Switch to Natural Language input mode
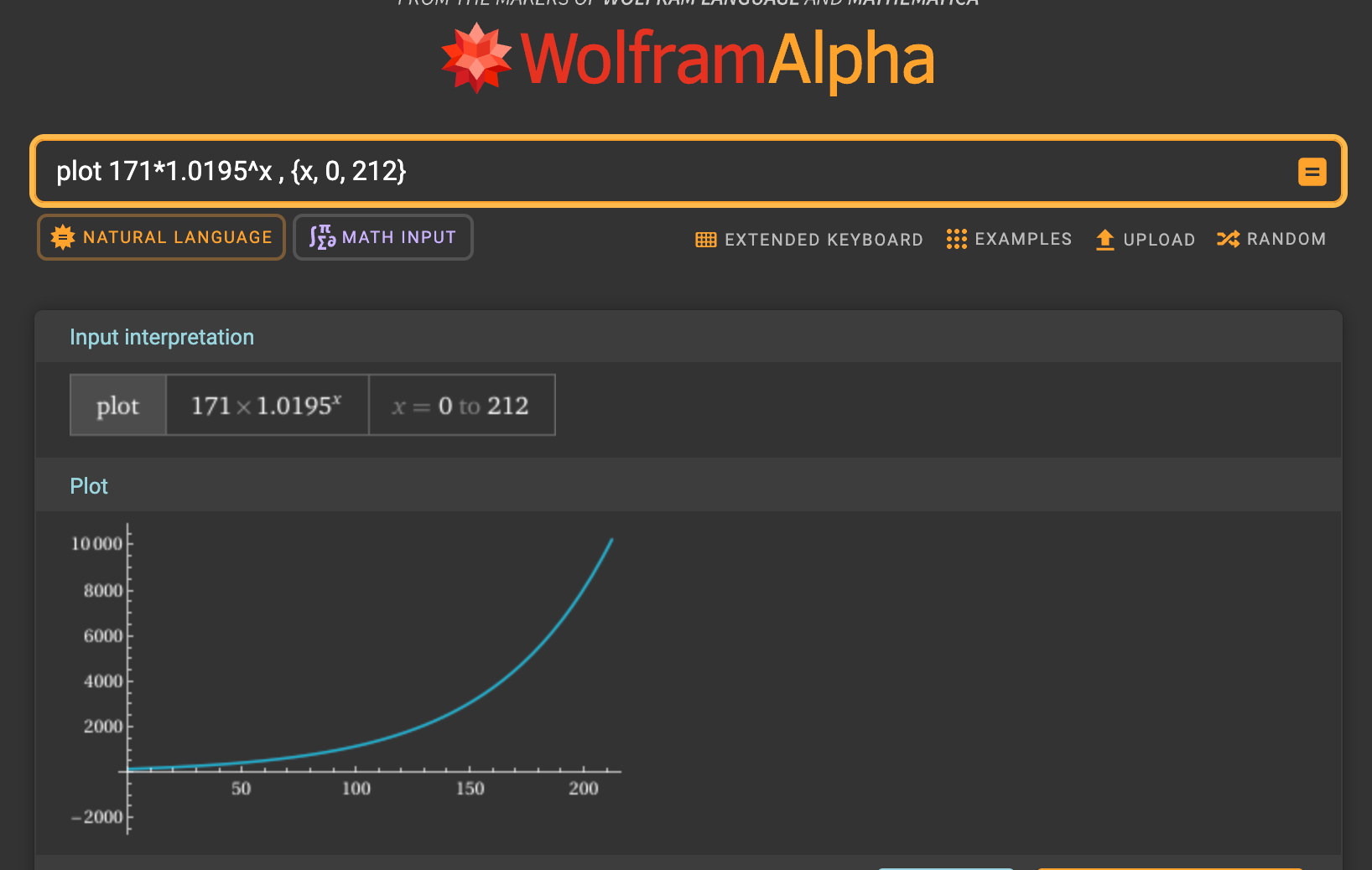The width and height of the screenshot is (1372, 870). point(162,237)
